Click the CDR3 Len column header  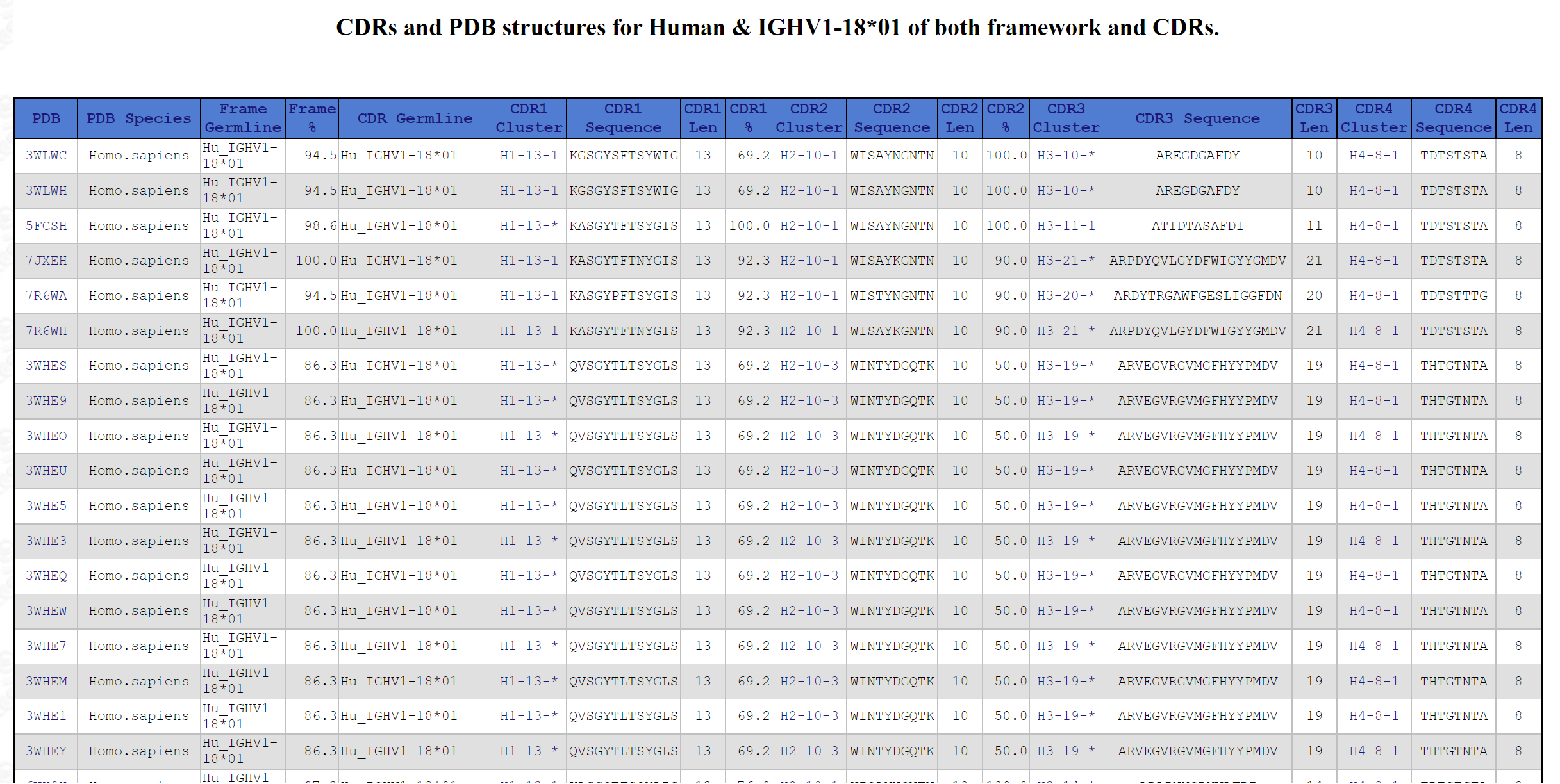coord(1314,118)
